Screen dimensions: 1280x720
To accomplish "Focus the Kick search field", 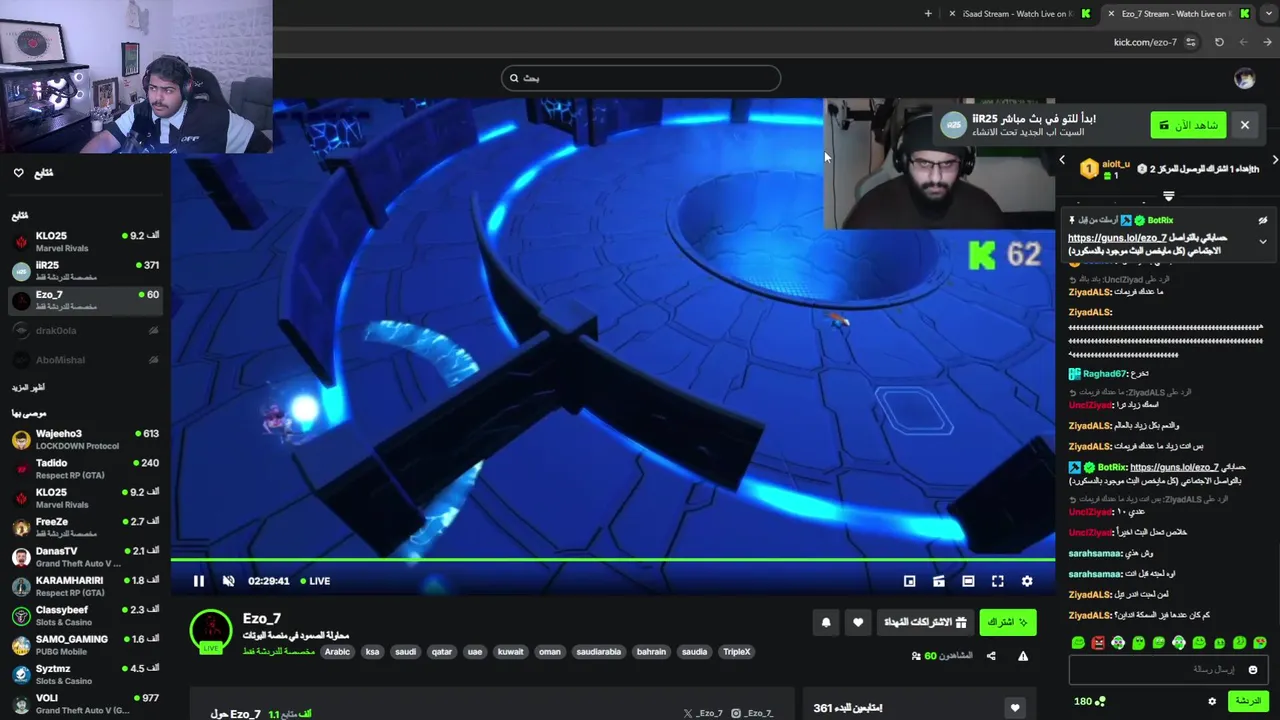I will point(641,78).
